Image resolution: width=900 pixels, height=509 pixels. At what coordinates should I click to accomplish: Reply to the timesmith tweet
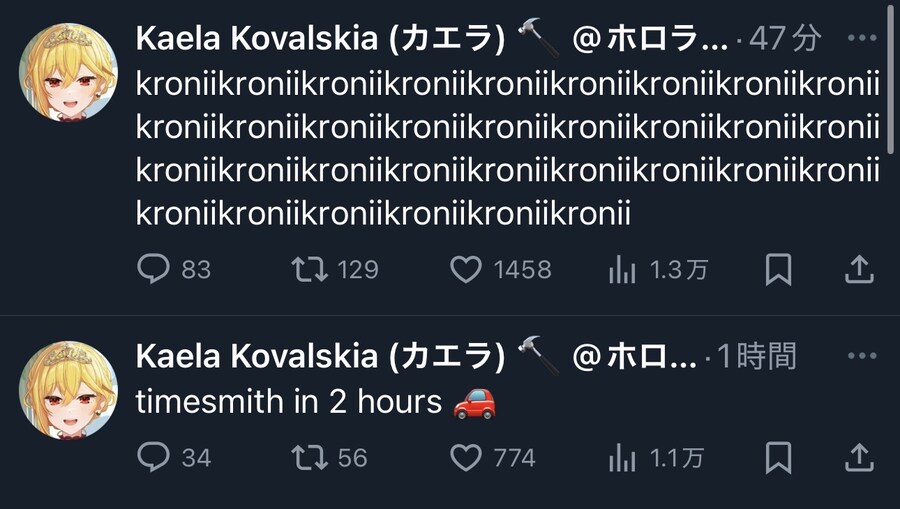pyautogui.click(x=153, y=458)
